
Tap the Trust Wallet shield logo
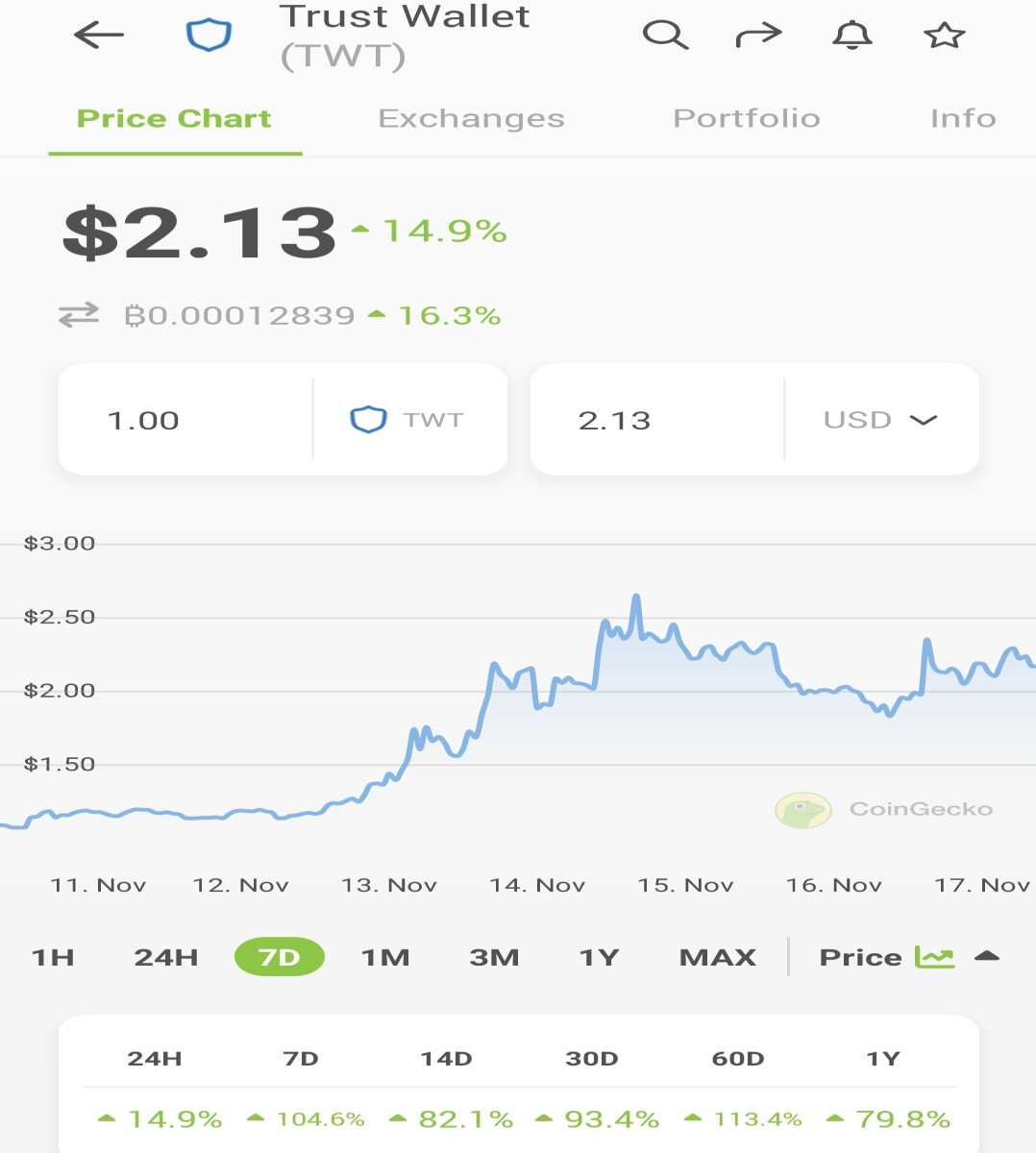pos(209,36)
